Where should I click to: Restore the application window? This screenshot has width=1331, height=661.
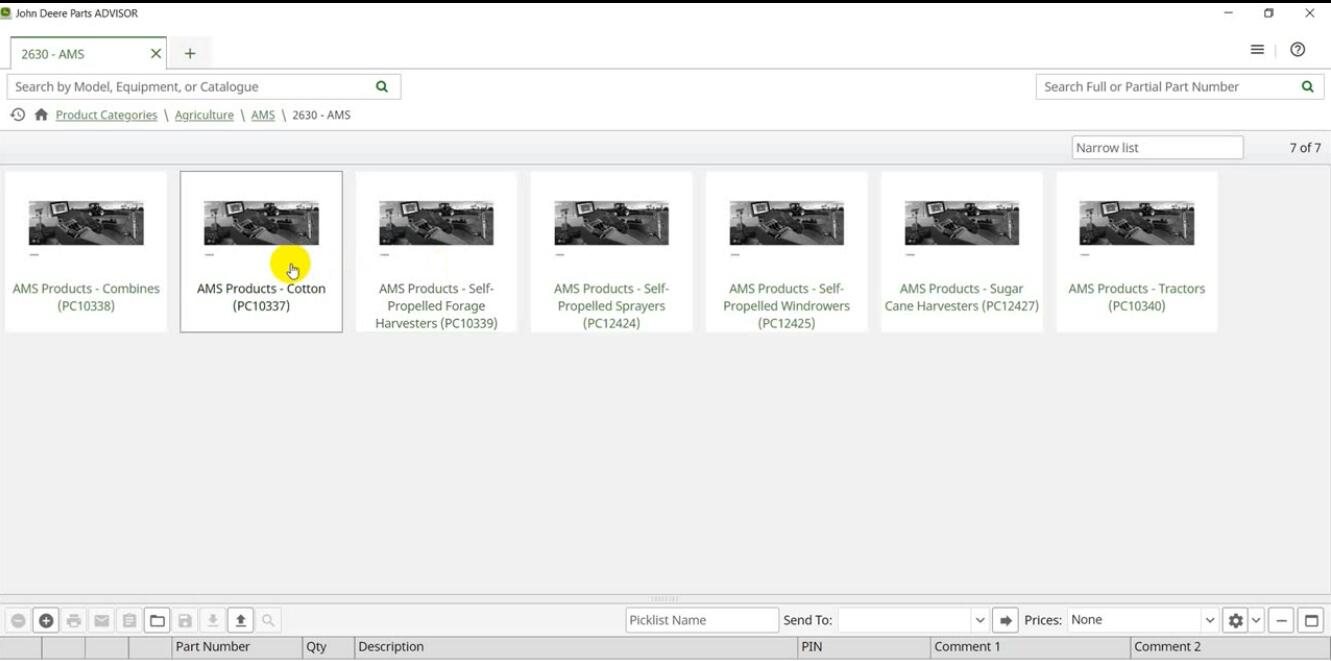coord(1269,14)
